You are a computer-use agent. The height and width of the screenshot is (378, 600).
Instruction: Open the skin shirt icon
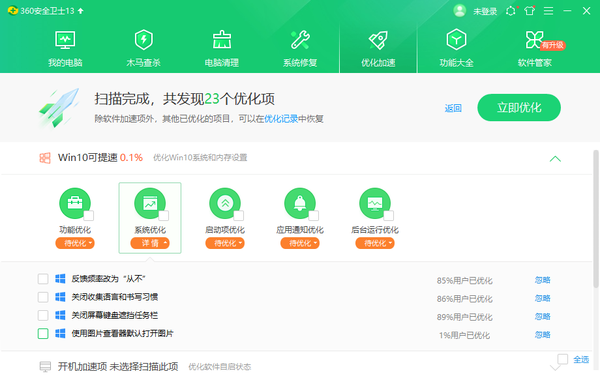coord(530,11)
